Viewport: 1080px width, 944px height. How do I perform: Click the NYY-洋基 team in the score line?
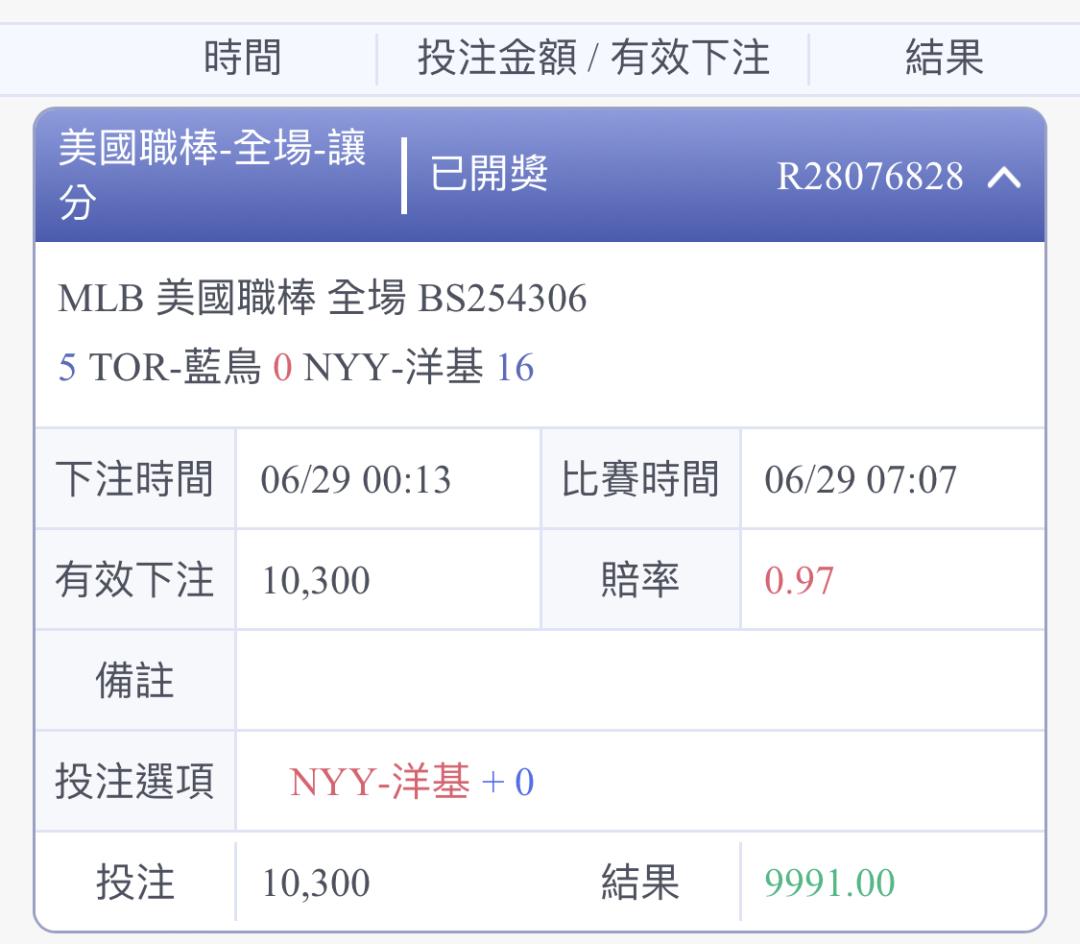click(393, 366)
